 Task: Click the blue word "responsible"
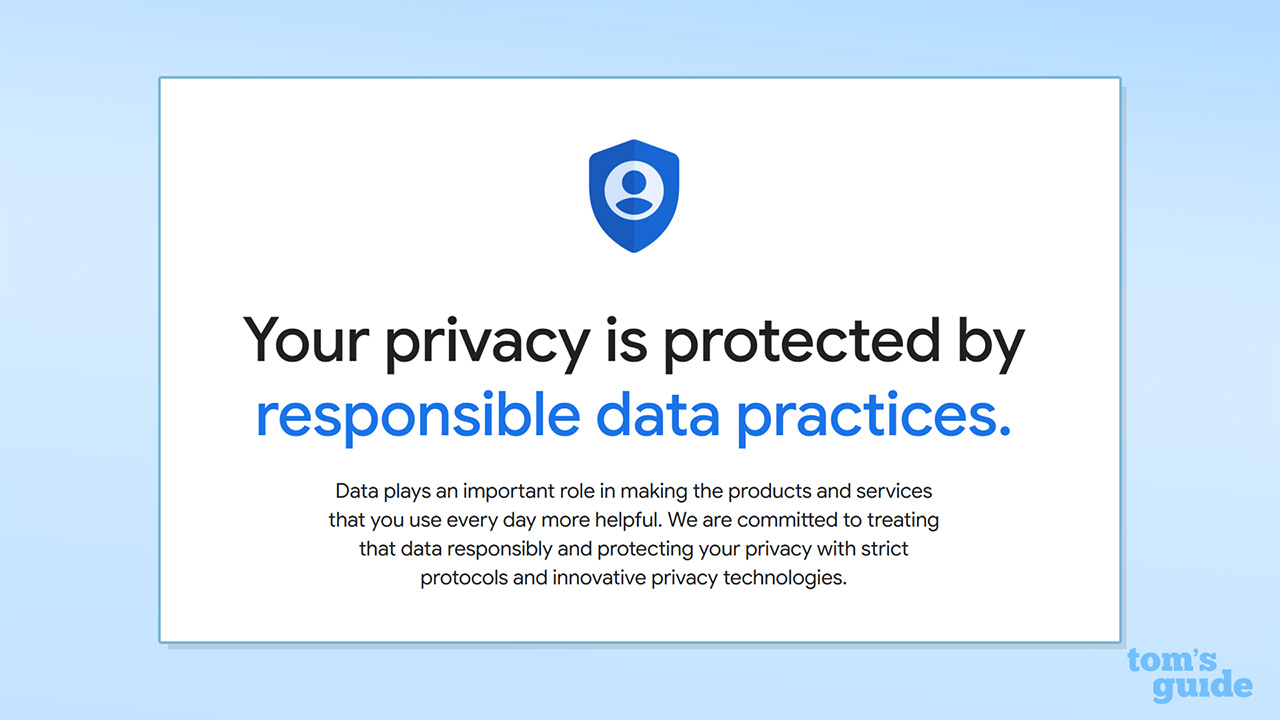[x=417, y=418]
